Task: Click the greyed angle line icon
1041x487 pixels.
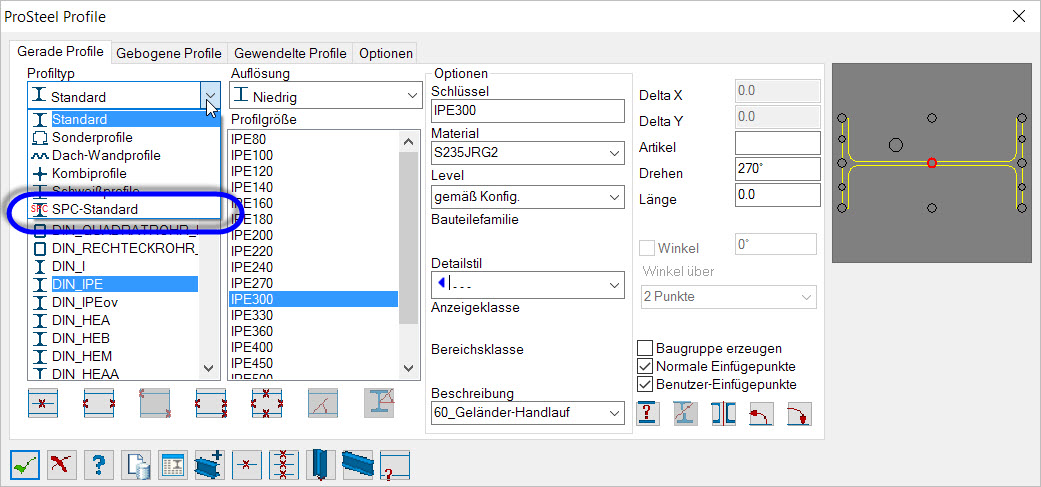Action: pyautogui.click(x=323, y=403)
